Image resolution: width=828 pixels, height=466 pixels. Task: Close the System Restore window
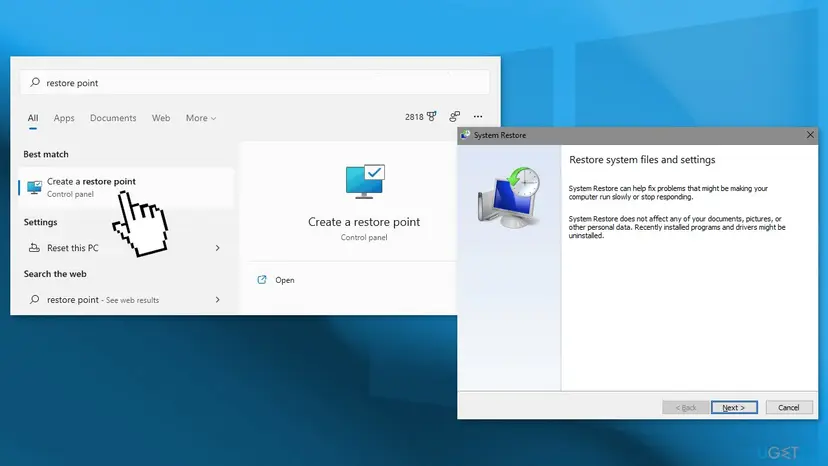coord(810,135)
